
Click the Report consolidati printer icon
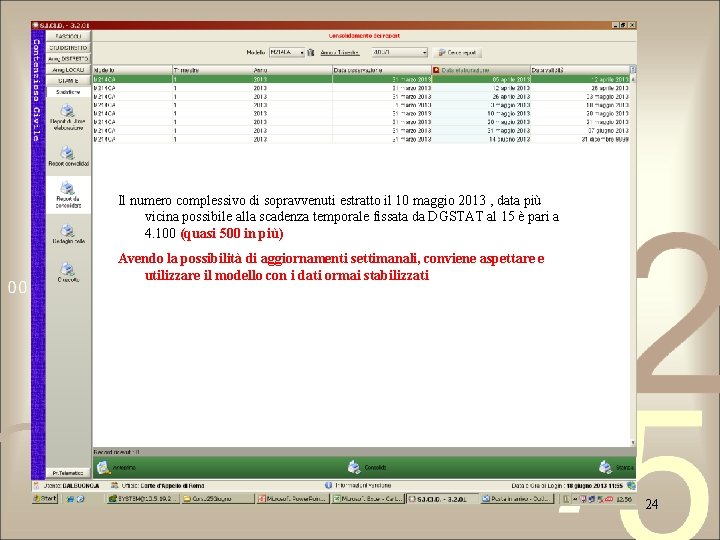[x=68, y=152]
